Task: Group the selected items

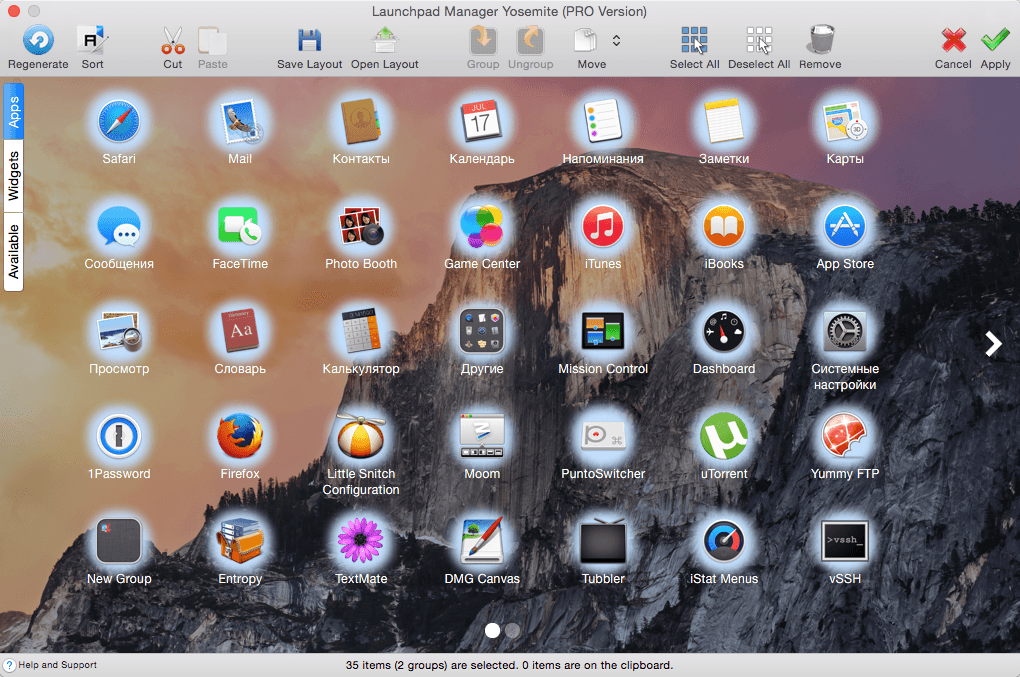Action: click(483, 40)
